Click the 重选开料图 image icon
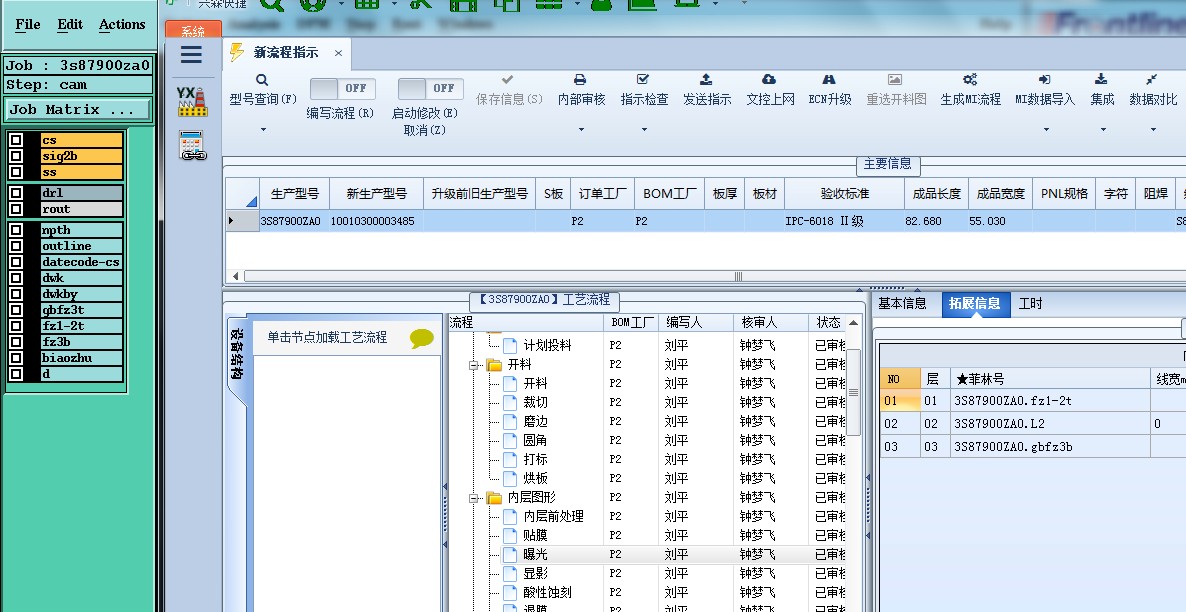The image size is (1186, 612). (x=895, y=79)
